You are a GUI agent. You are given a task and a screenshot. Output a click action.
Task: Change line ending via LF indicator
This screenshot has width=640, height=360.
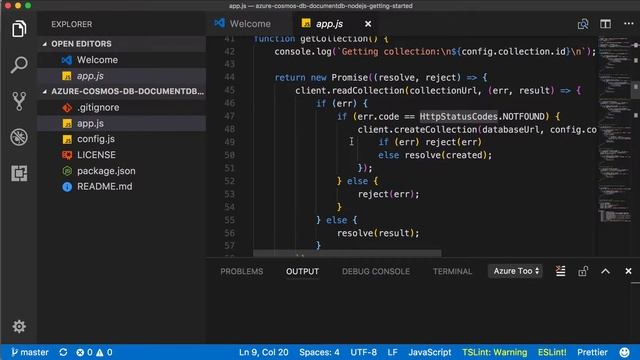click(x=392, y=352)
